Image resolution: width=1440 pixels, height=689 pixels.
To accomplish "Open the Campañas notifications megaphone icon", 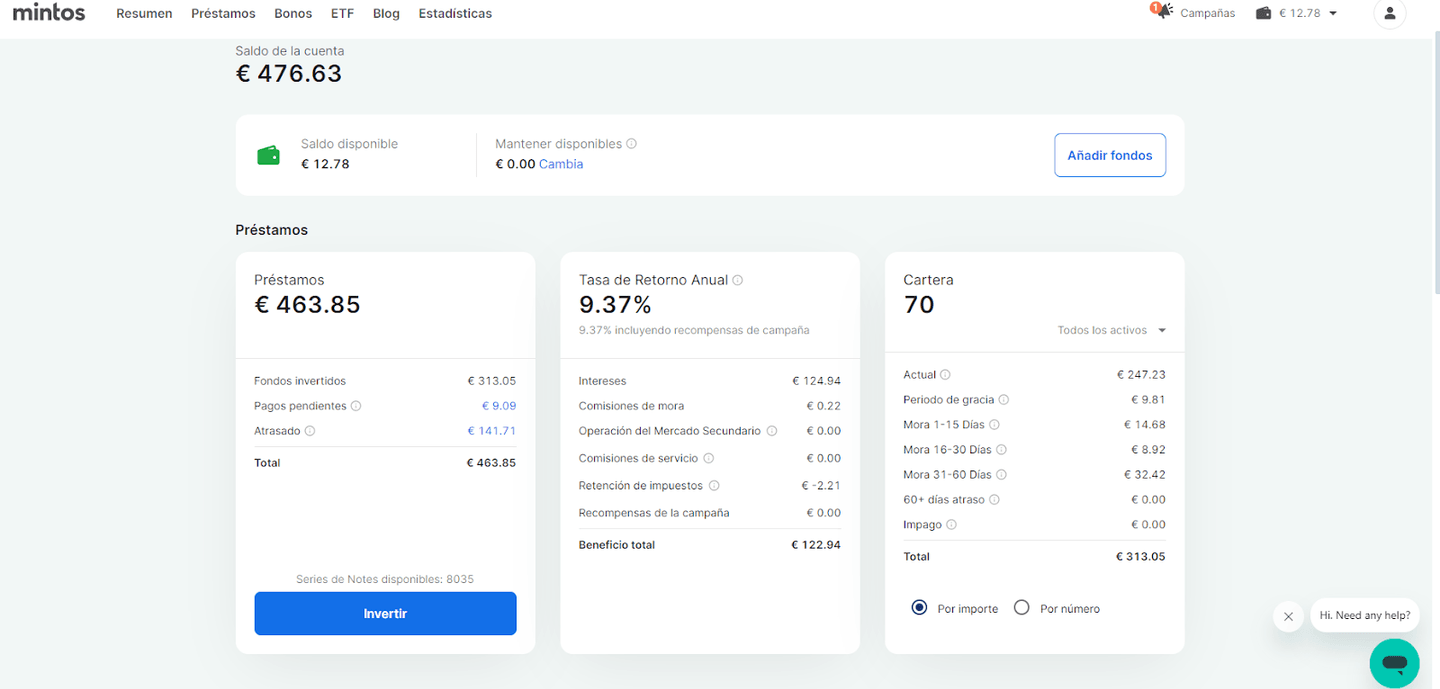I will [1163, 13].
